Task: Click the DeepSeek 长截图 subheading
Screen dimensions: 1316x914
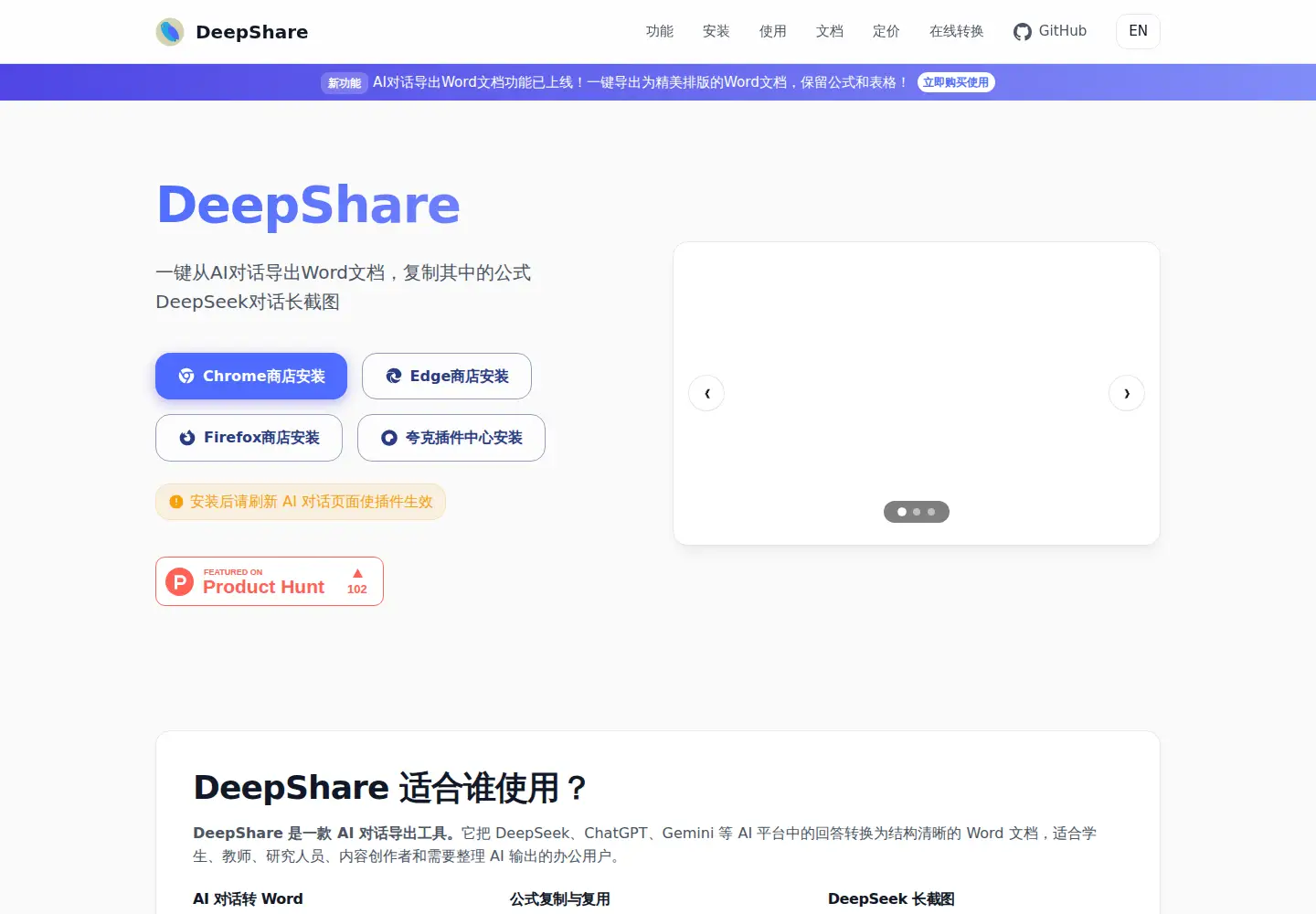Action: [x=891, y=898]
